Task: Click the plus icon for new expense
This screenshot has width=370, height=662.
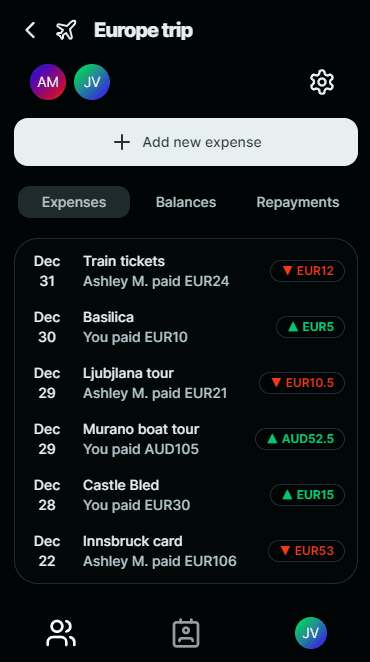Action: point(122,142)
